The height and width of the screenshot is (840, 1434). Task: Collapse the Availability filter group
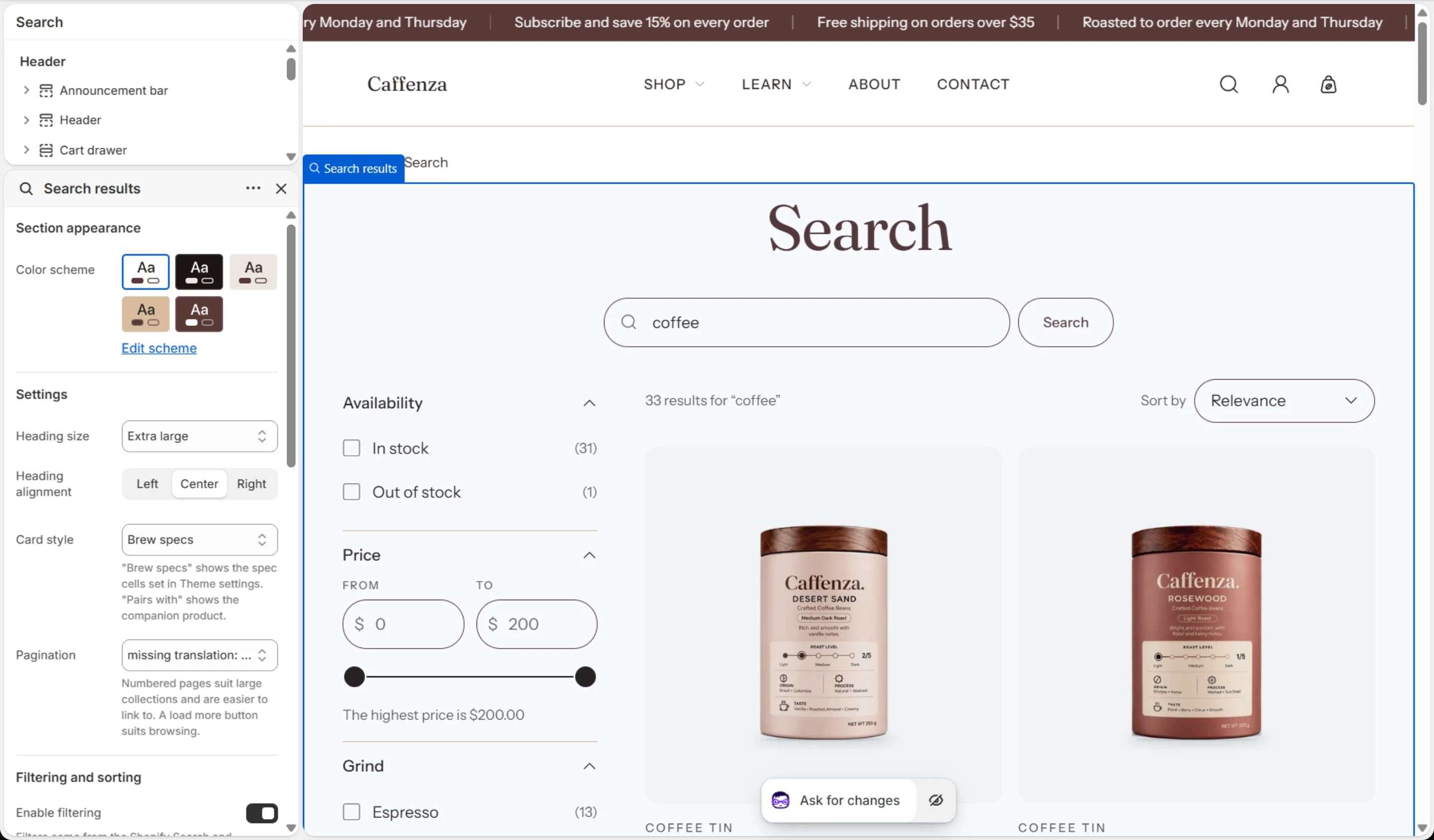tap(590, 403)
